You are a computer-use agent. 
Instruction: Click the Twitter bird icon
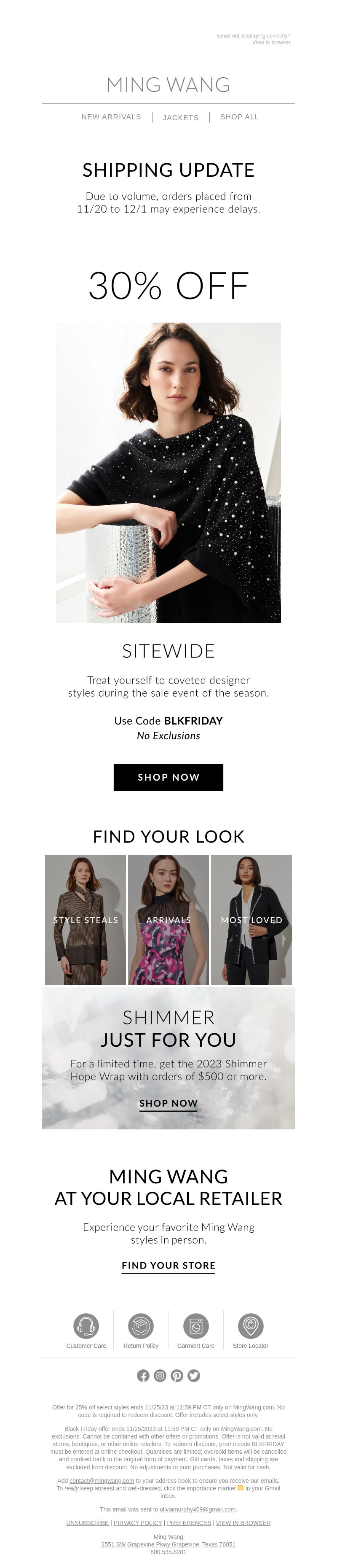point(194,1376)
